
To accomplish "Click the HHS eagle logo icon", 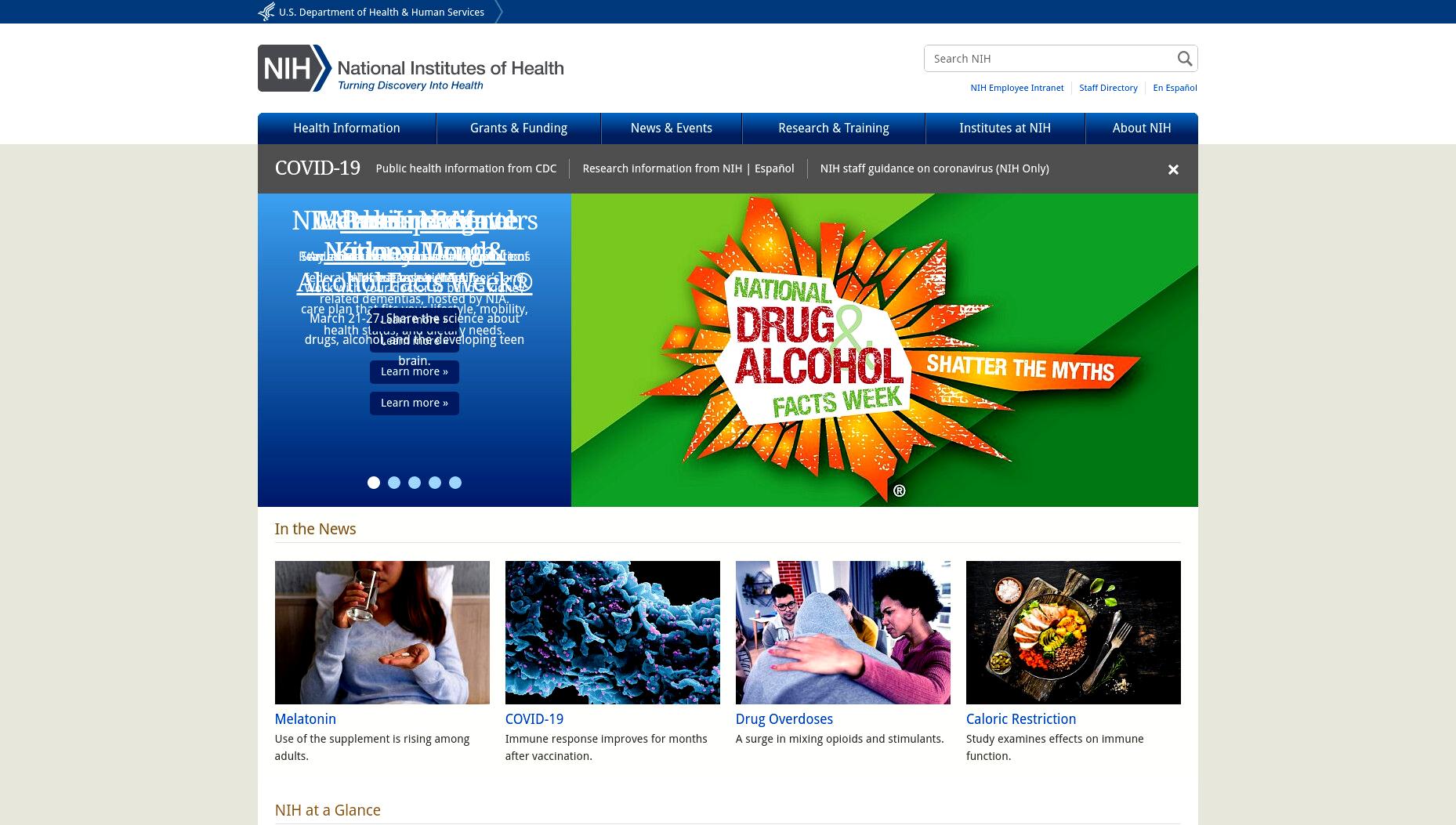I will [266, 12].
